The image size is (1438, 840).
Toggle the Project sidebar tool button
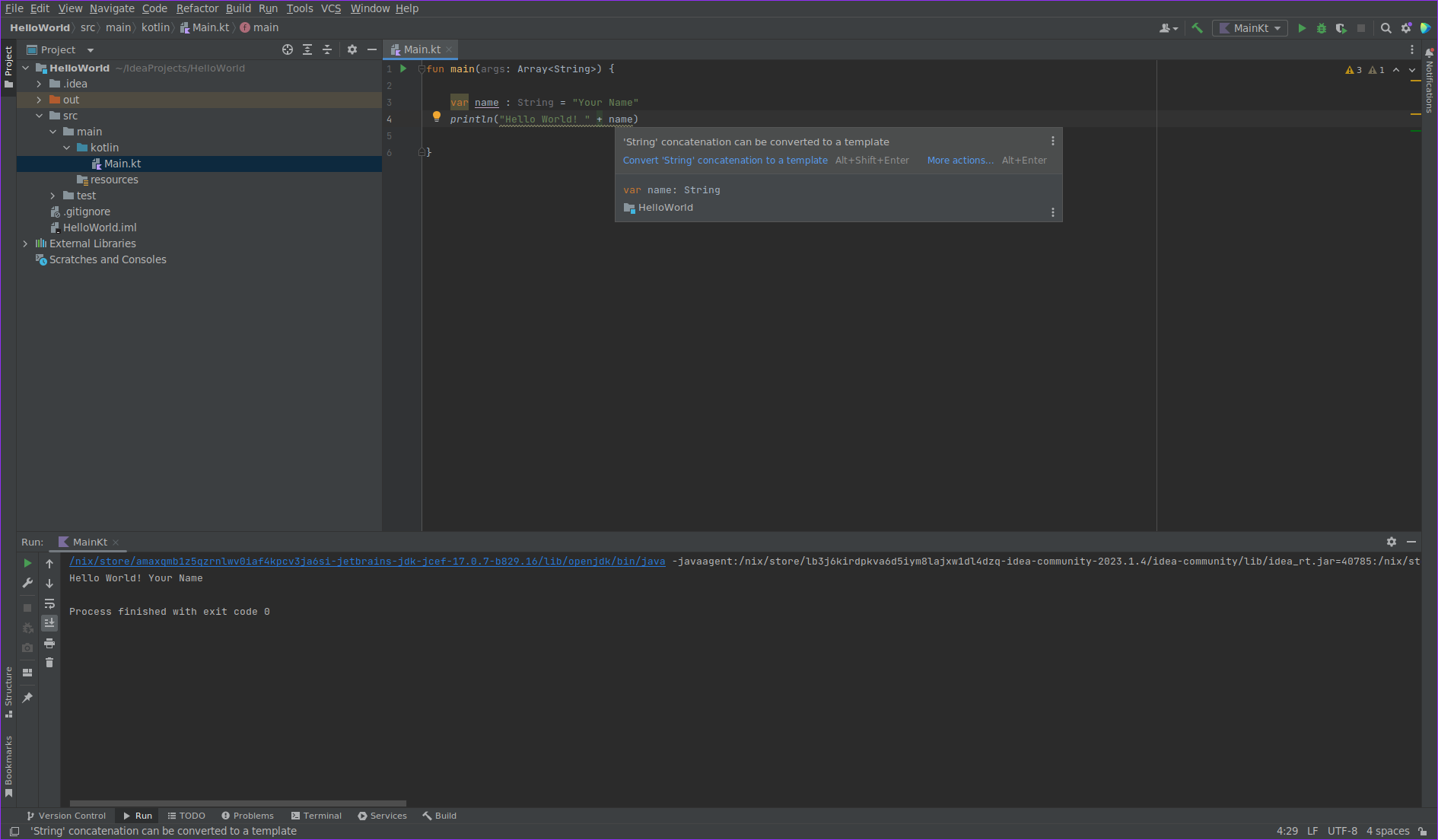click(8, 67)
